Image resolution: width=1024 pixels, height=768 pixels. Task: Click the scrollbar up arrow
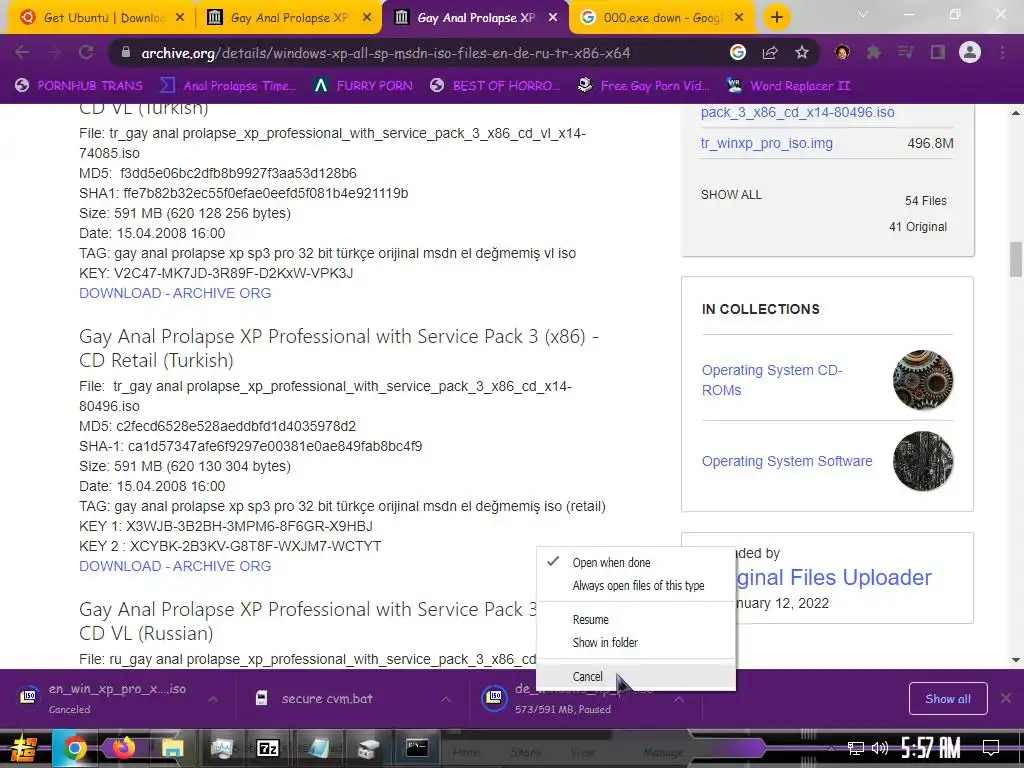(x=1016, y=113)
